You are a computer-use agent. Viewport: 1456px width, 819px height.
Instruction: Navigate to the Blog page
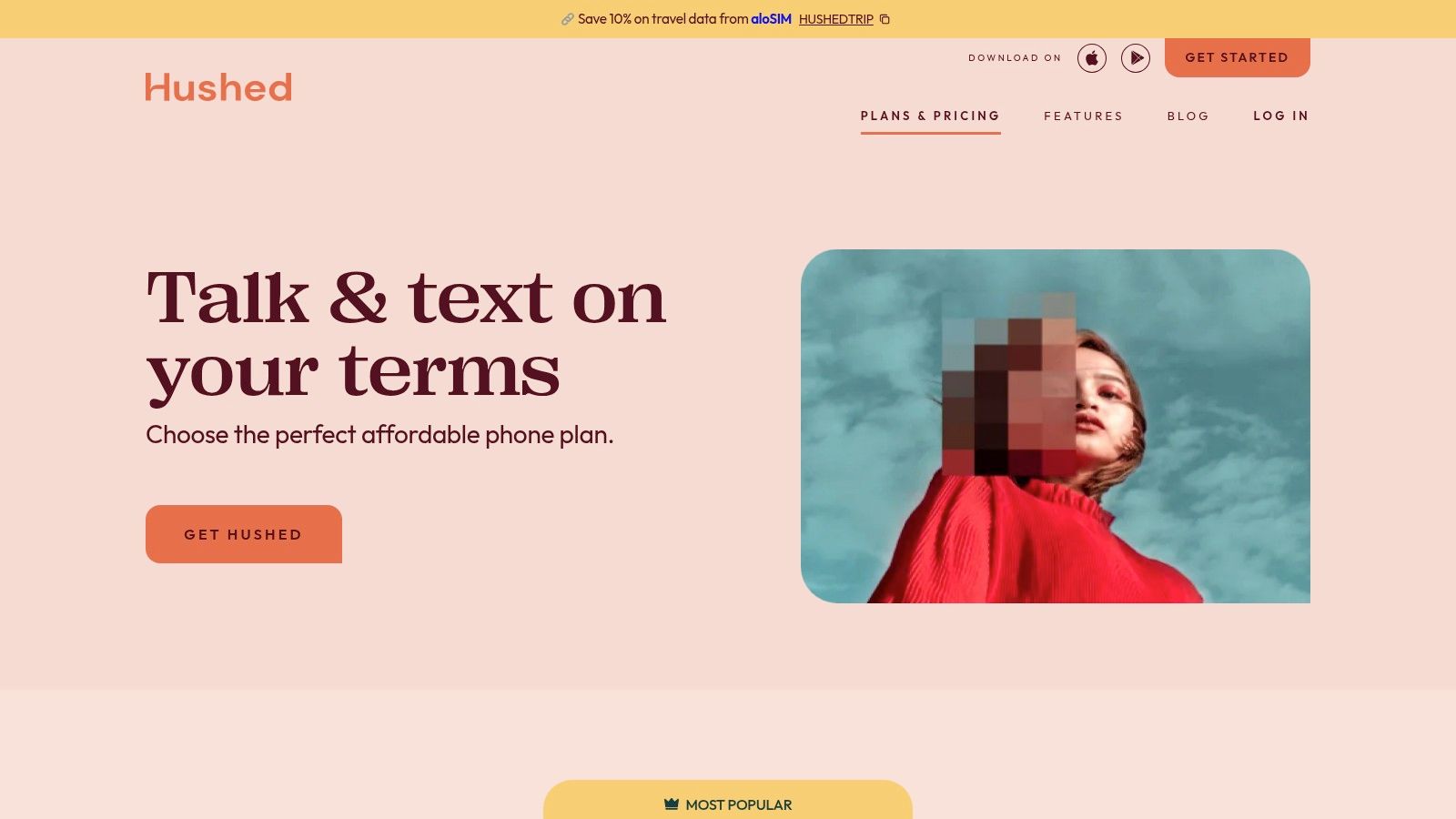point(1188,116)
